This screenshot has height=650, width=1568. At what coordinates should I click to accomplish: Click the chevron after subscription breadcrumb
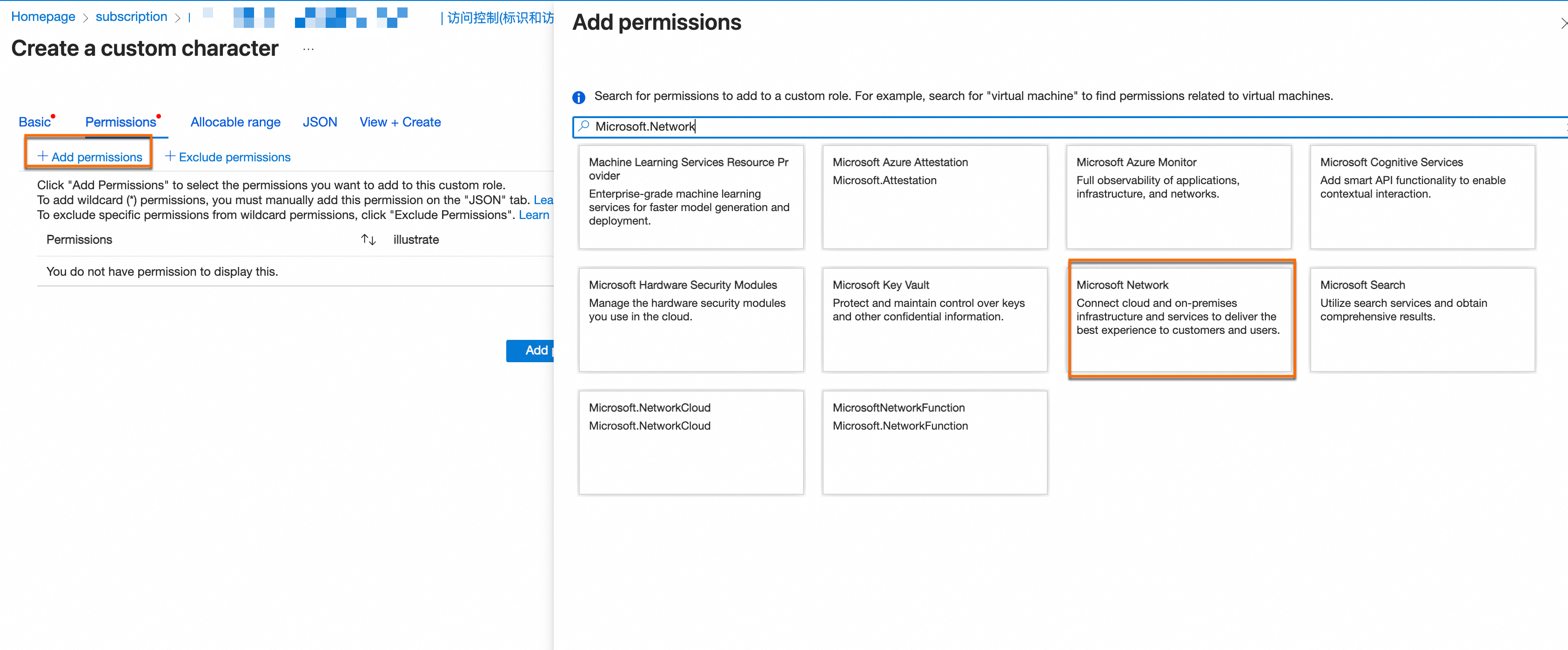point(178,18)
